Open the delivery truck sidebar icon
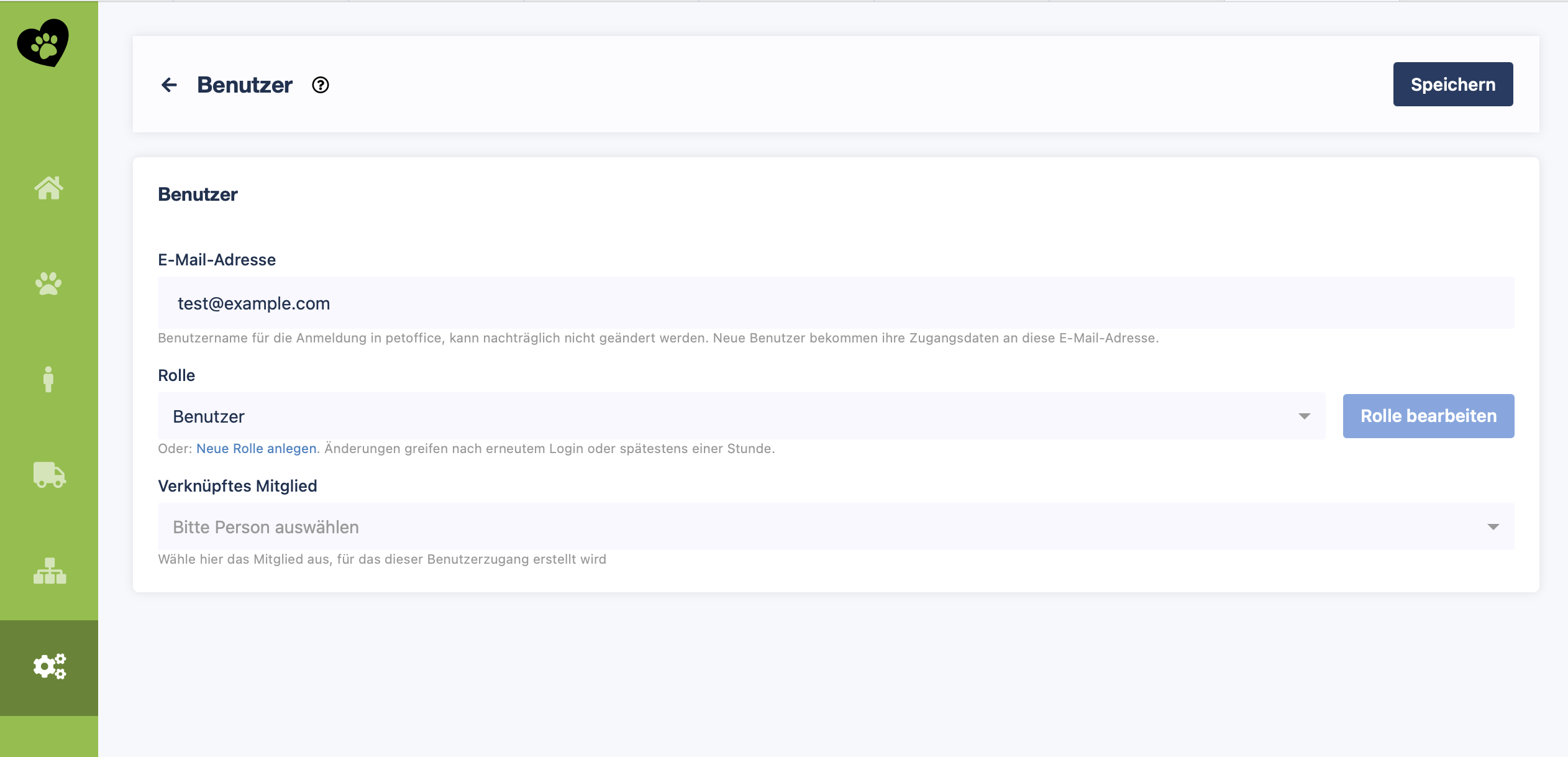Screen dimensions: 1568x757 49,475
